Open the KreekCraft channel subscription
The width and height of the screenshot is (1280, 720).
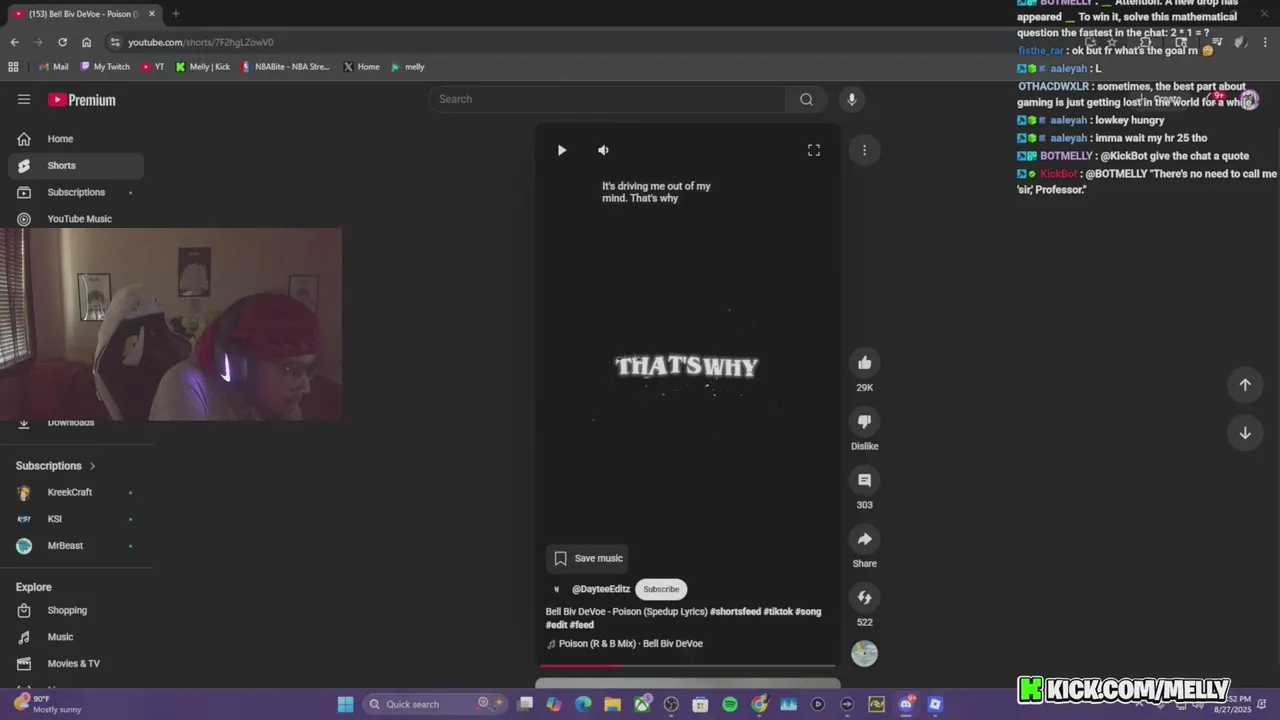click(x=76, y=492)
